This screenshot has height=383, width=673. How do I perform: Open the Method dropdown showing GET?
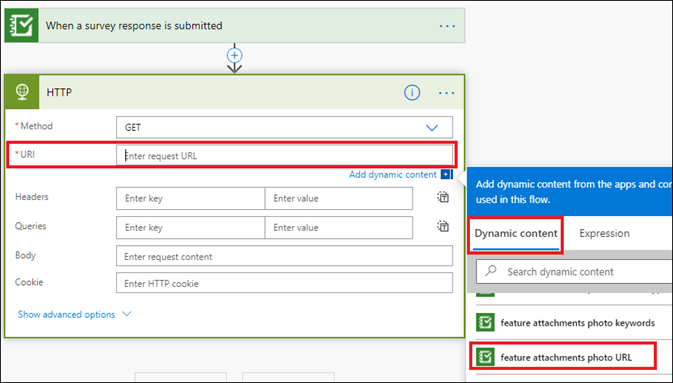(284, 128)
